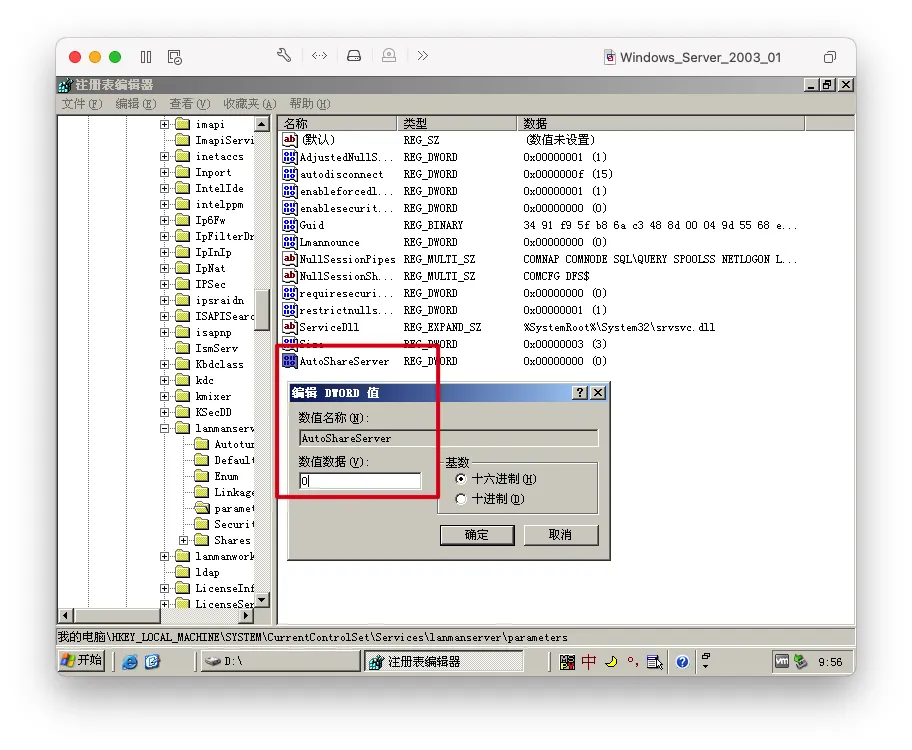The width and height of the screenshot is (912, 750).
Task: Expand the KSecDD tree node
Action: tap(165, 413)
